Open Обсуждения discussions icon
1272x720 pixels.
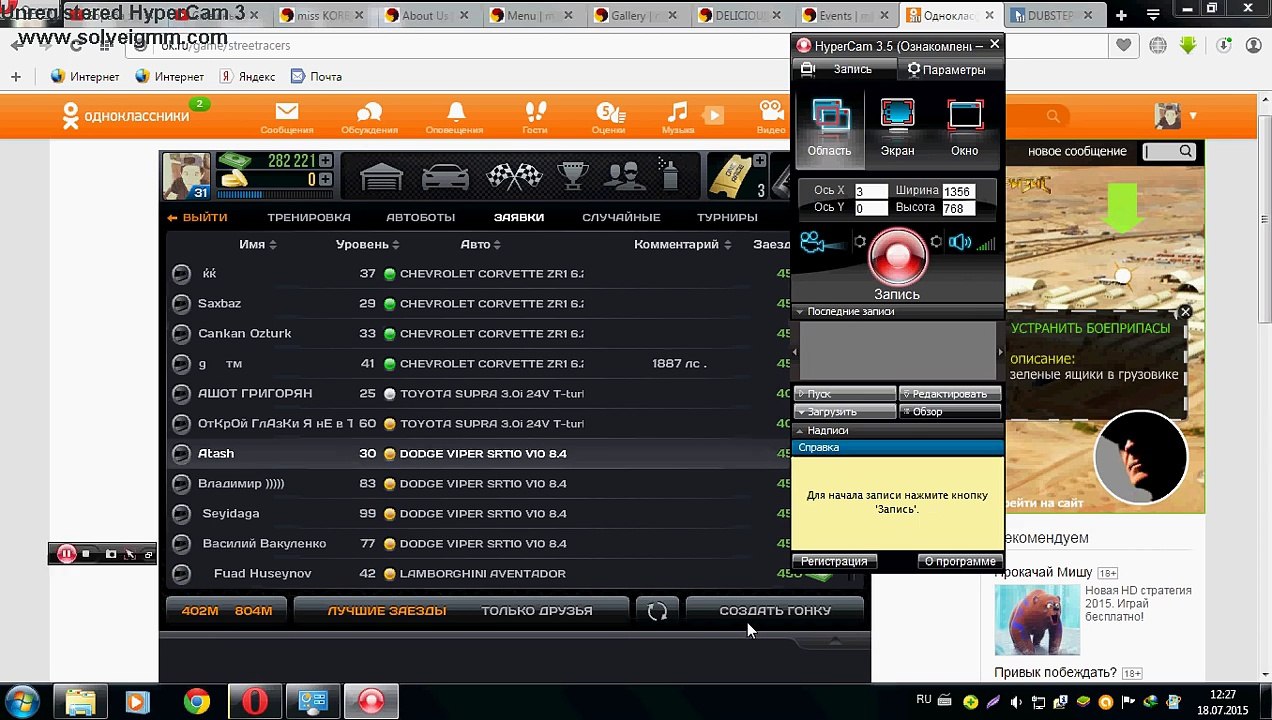coord(369,117)
